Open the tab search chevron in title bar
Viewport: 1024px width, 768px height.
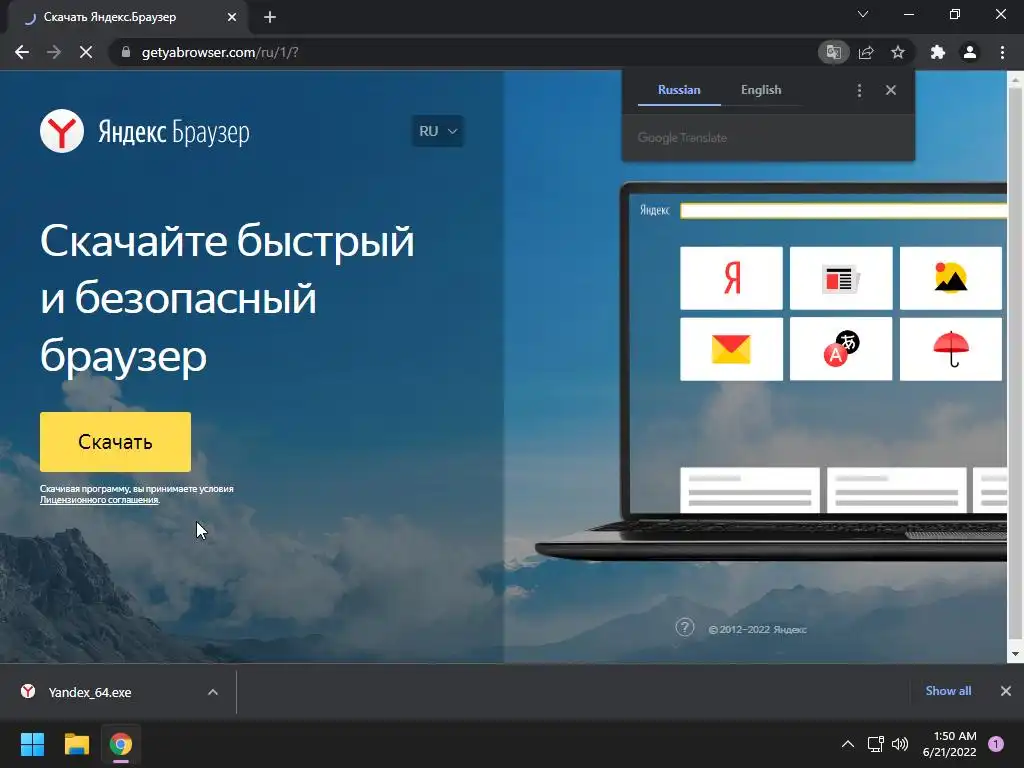(863, 14)
